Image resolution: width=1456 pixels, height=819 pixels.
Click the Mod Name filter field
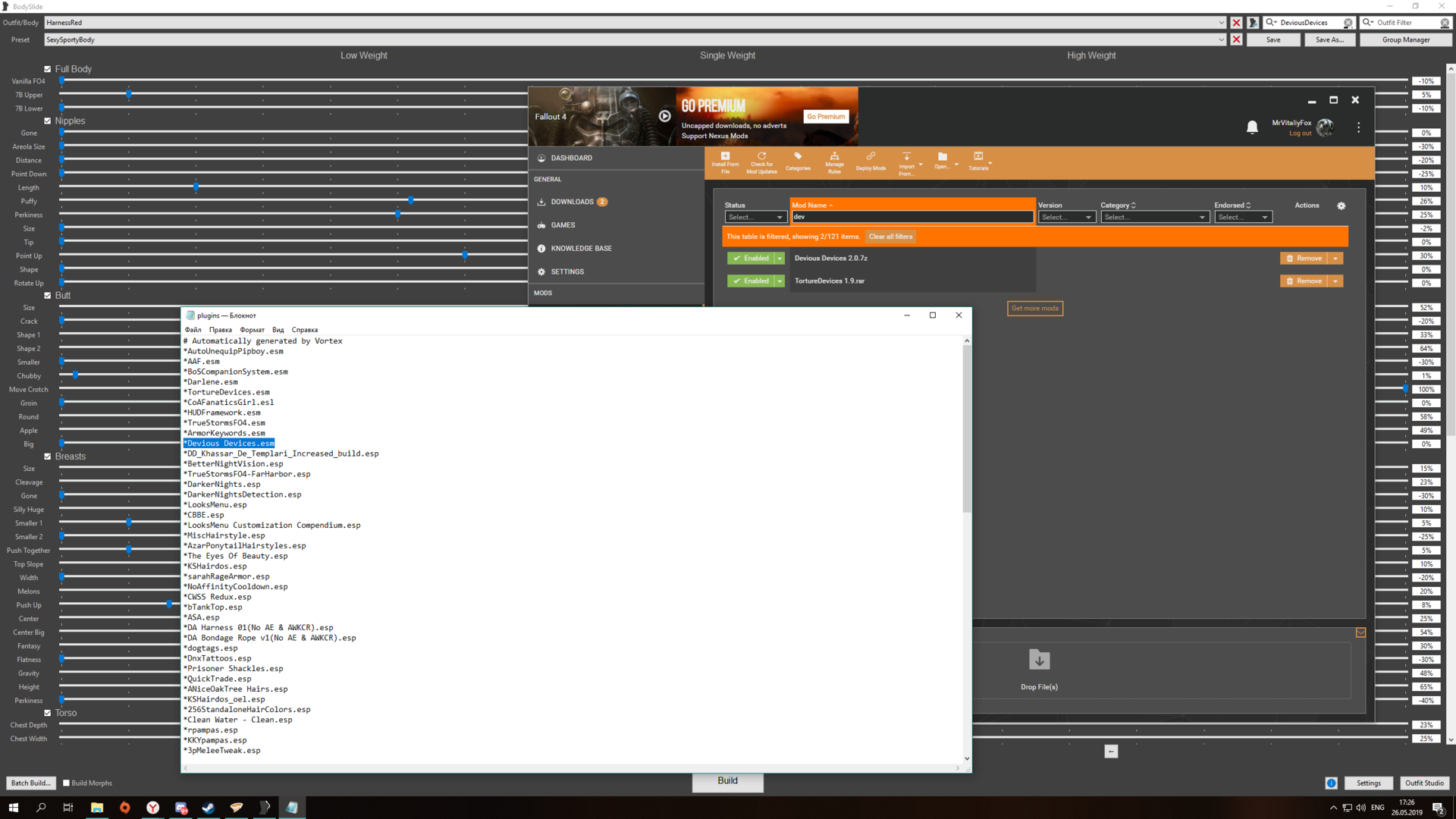912,217
